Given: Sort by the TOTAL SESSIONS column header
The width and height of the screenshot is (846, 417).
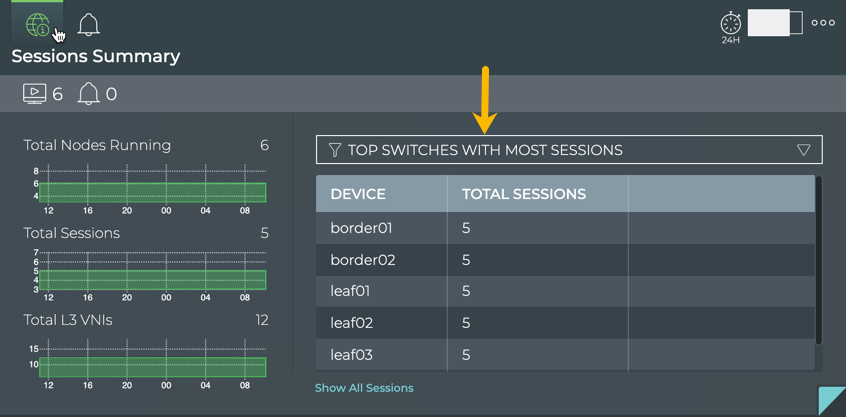Looking at the screenshot, I should click(x=523, y=194).
